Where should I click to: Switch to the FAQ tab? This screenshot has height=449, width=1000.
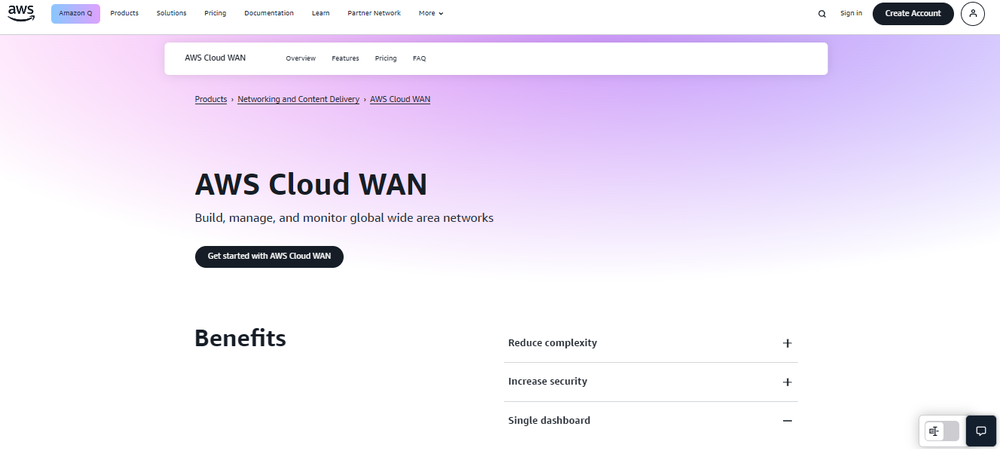click(419, 59)
